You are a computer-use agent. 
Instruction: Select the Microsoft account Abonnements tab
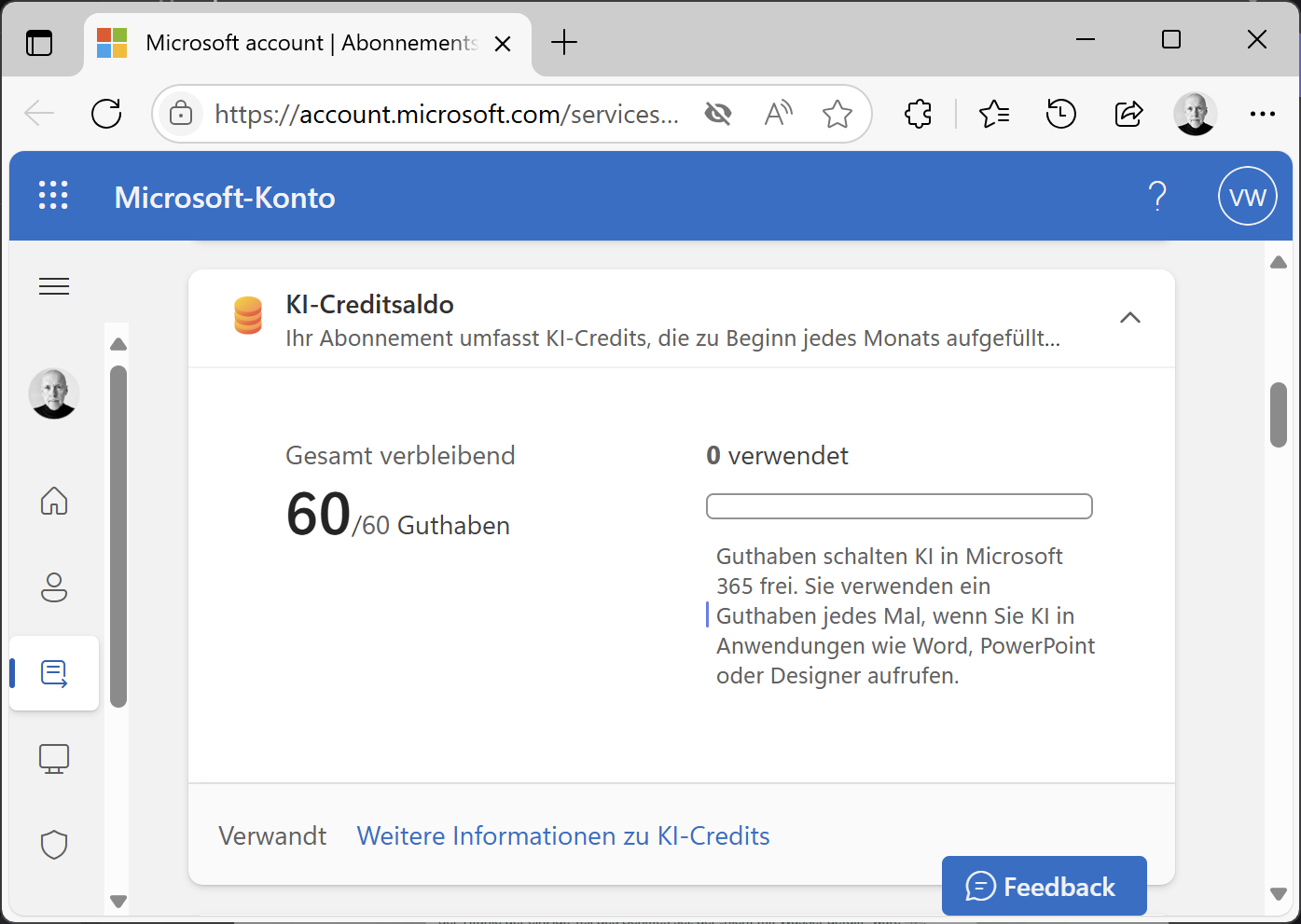pos(309,43)
